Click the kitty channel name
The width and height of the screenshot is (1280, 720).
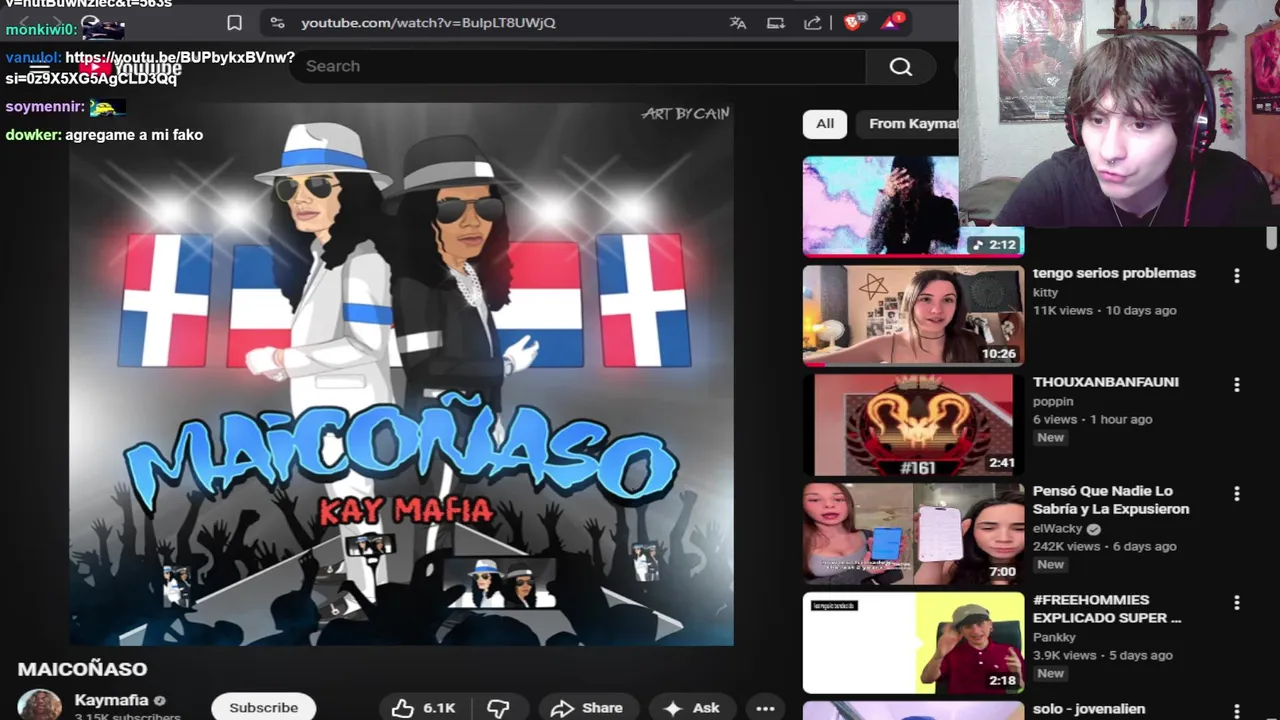1045,292
